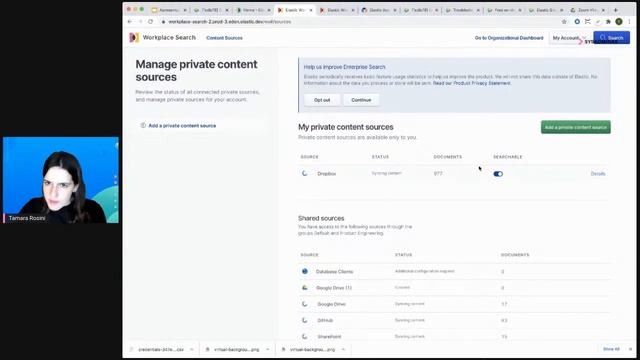The image size is (640, 360).
Task: Click the plus icon beside sidebar Add source
Action: click(143, 126)
